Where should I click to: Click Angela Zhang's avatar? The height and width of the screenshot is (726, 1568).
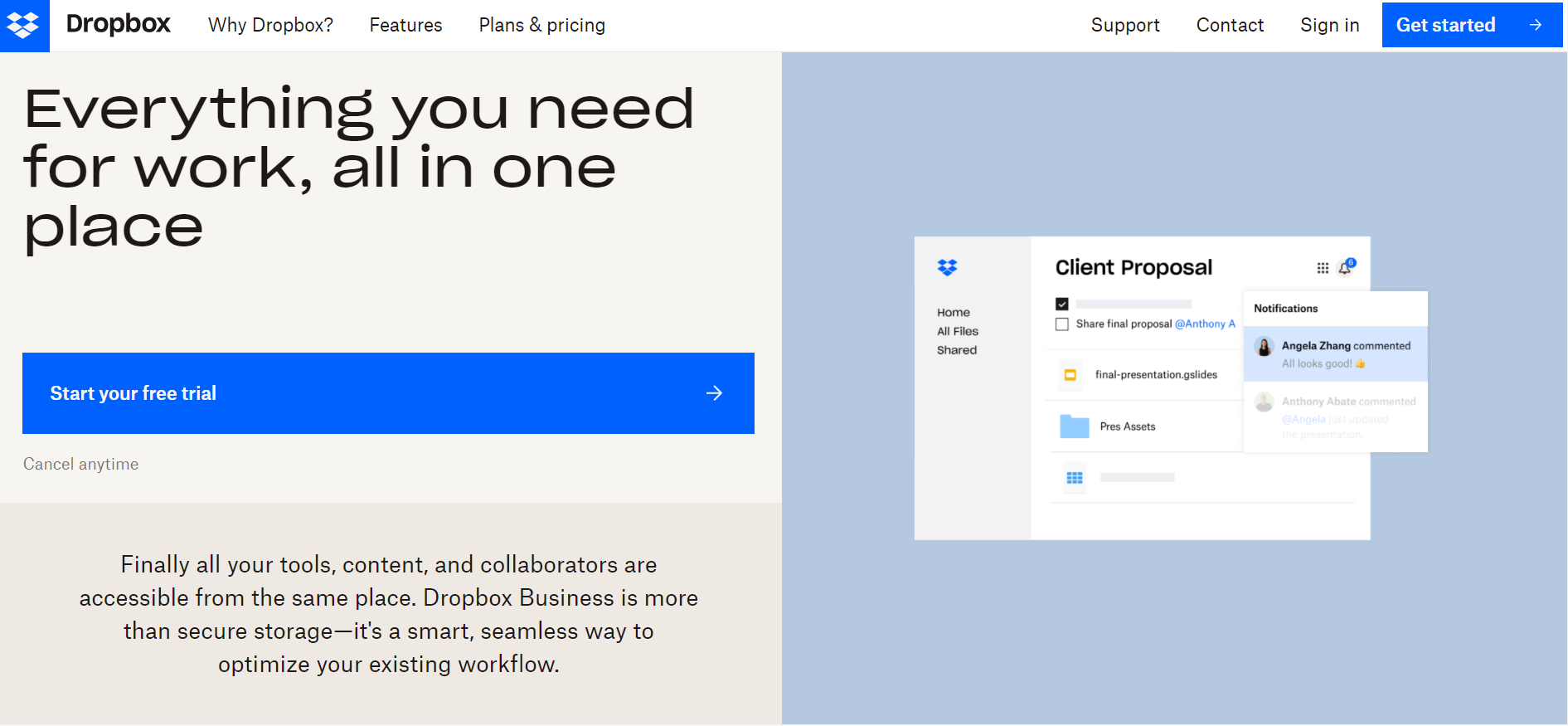pyautogui.click(x=1264, y=347)
